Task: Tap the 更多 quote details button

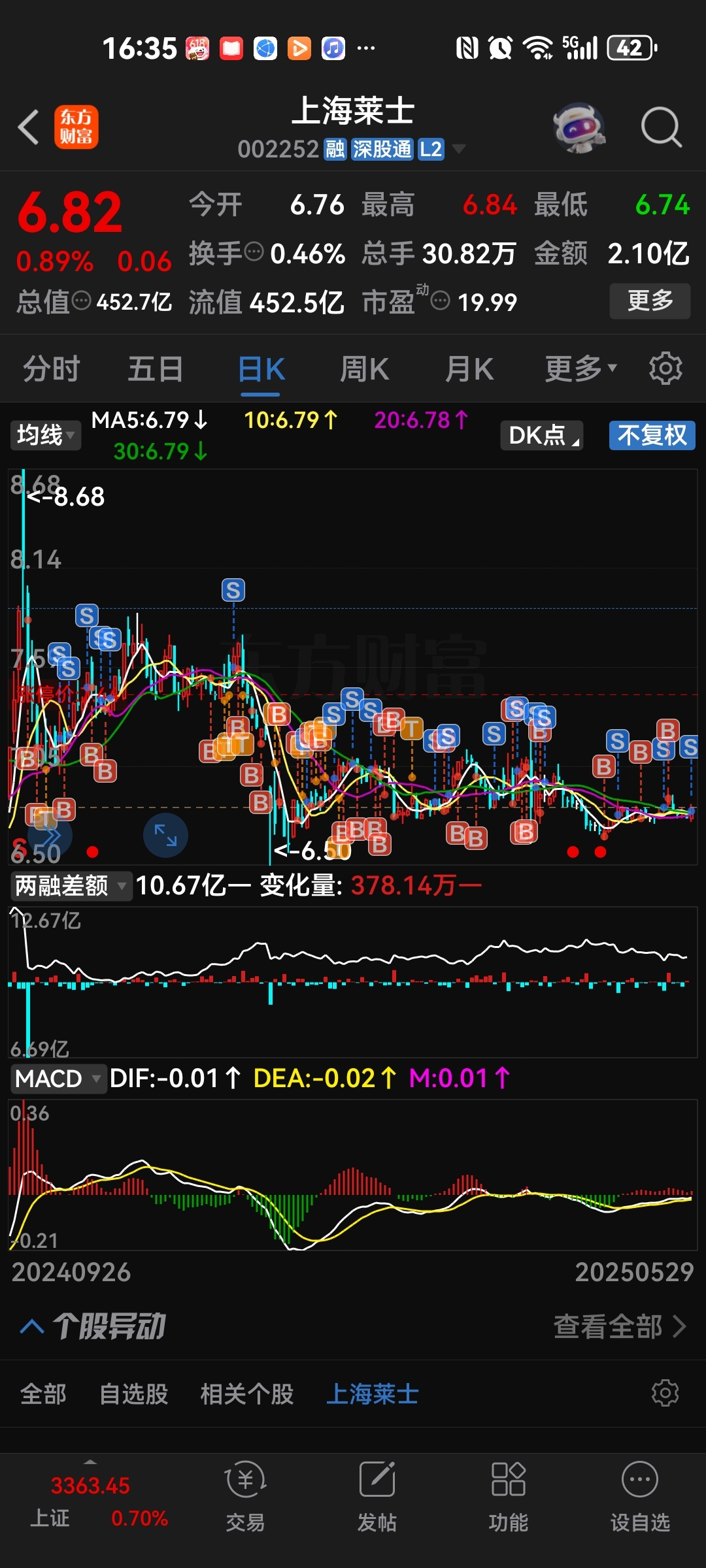Action: 650,301
